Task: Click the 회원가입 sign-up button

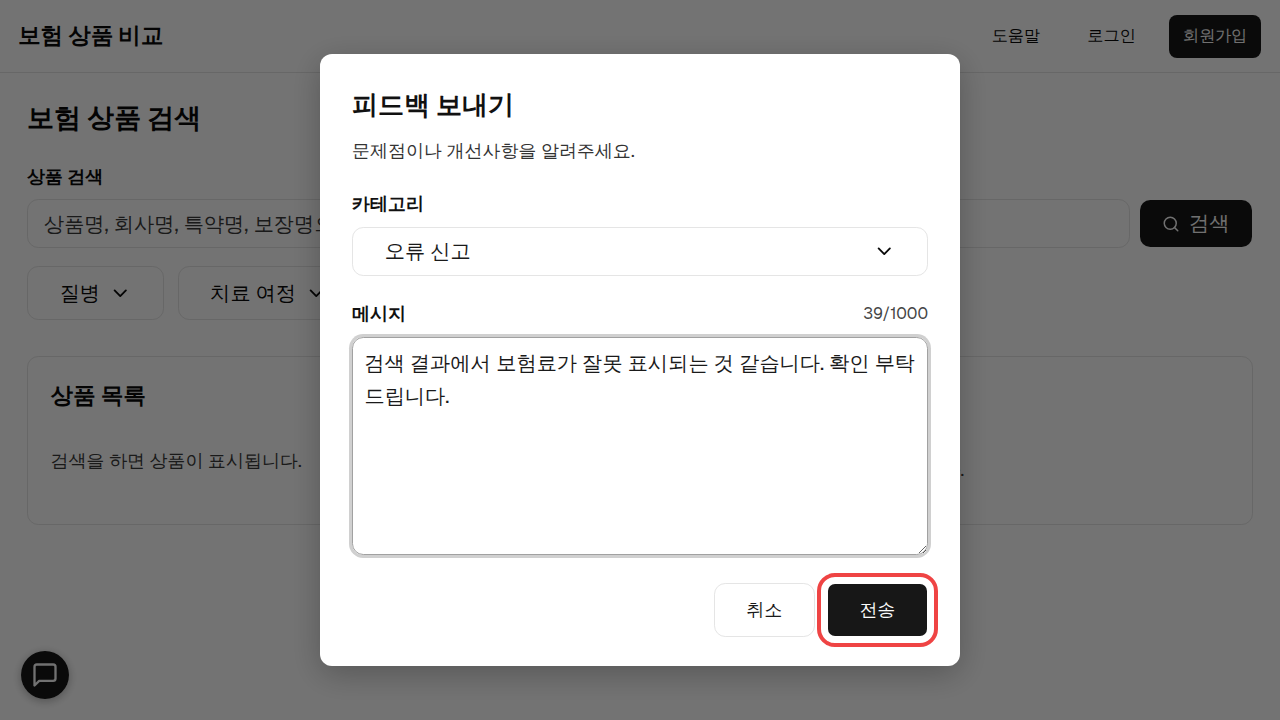Action: coord(1215,36)
